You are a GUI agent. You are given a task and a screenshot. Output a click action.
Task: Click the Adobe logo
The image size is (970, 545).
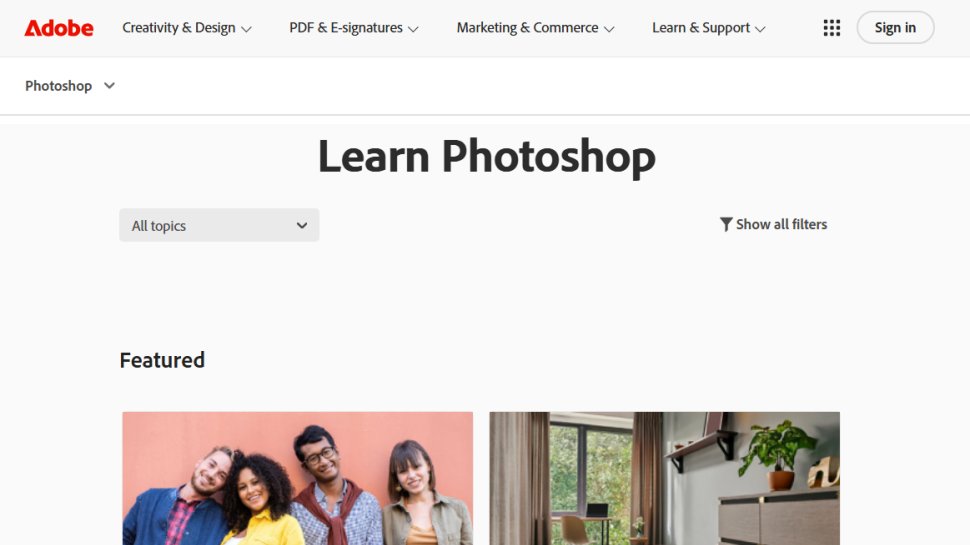coord(59,28)
